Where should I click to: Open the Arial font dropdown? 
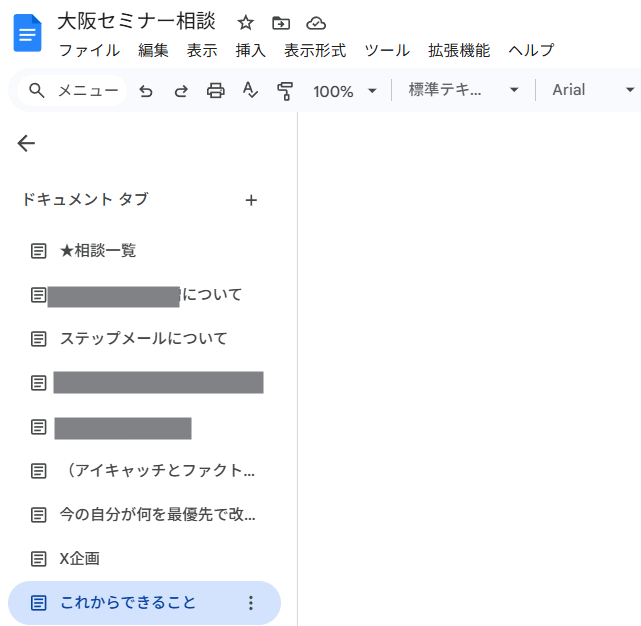pos(593,90)
